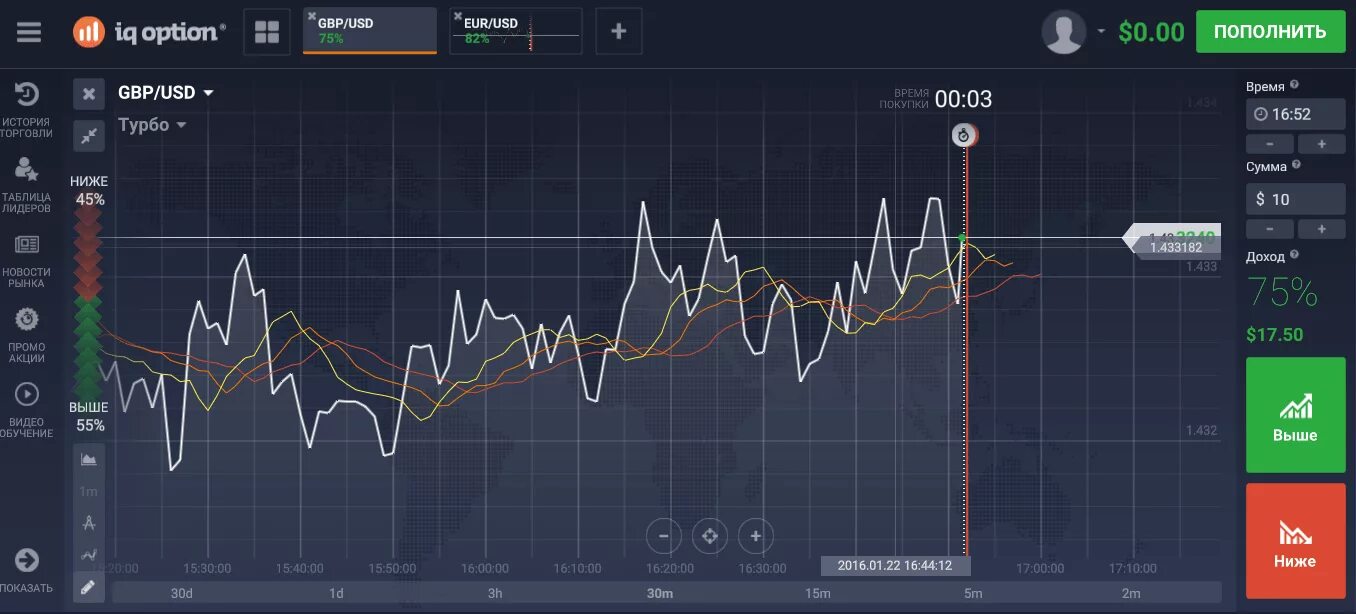The height and width of the screenshot is (614, 1356).
Task: Click the expiry time field 16:52
Action: tap(1295, 114)
